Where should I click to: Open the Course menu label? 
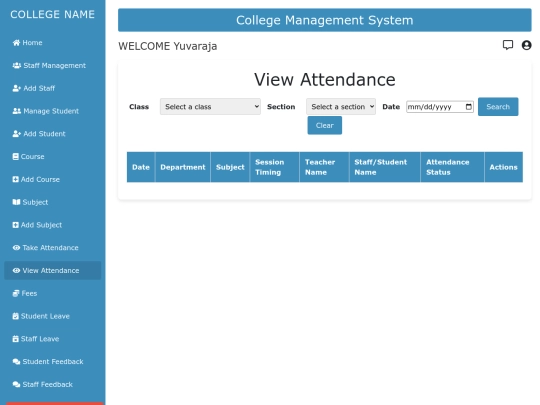[x=32, y=157]
